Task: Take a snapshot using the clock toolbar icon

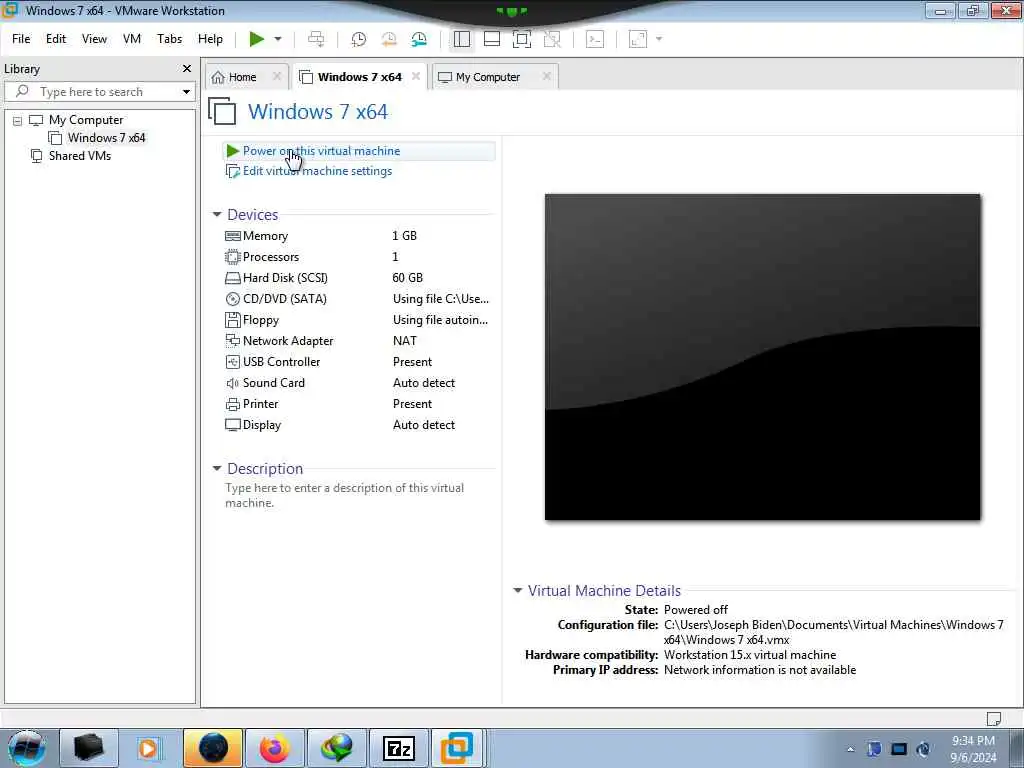Action: click(x=359, y=39)
